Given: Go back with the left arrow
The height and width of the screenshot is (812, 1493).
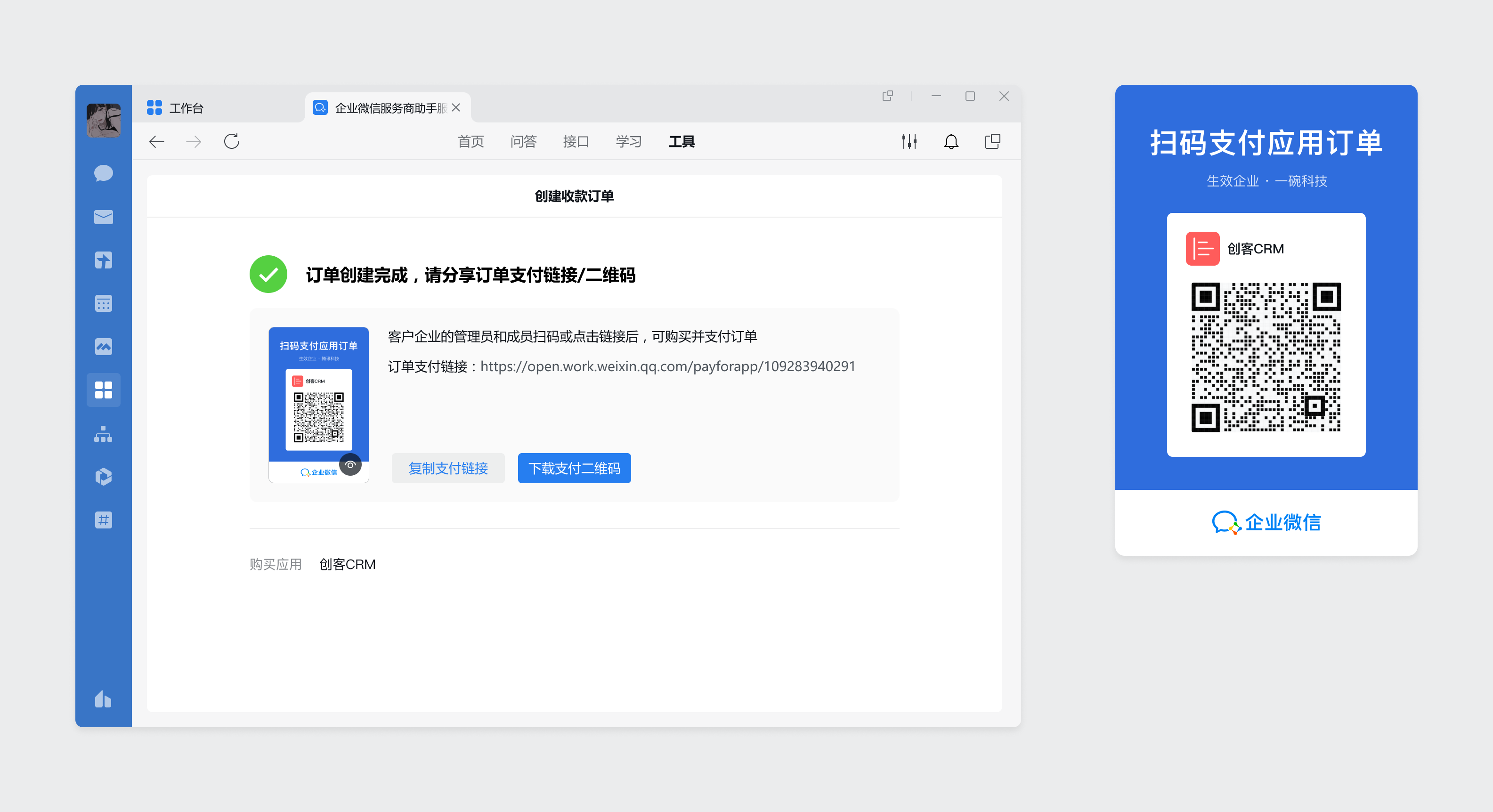Looking at the screenshot, I should pos(156,141).
